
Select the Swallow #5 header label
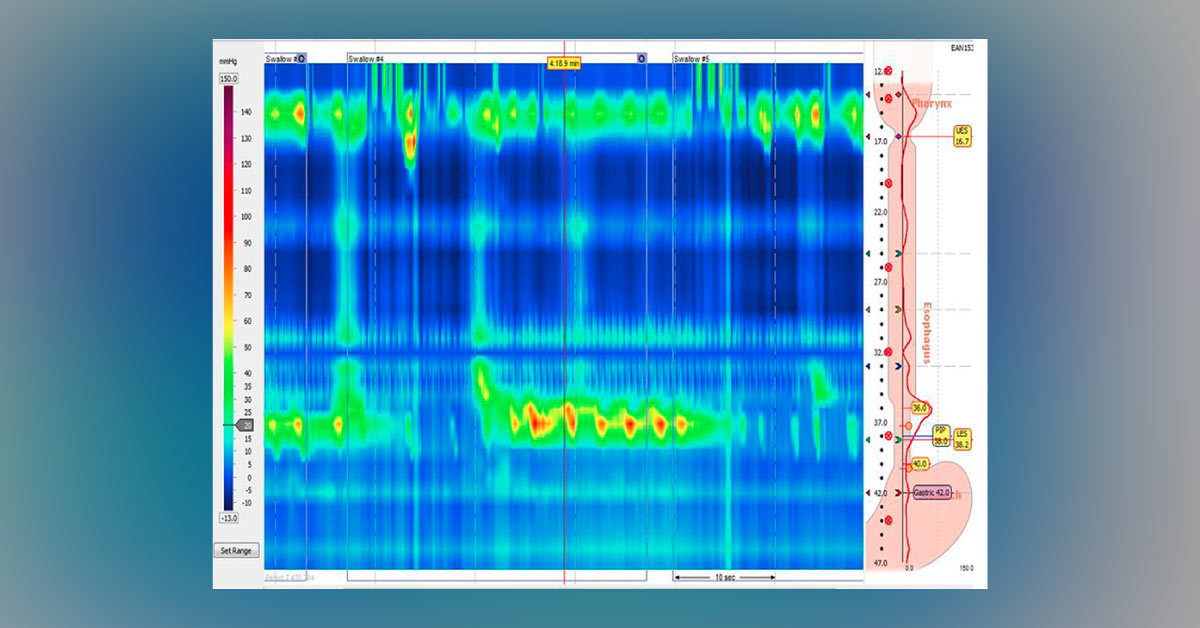pyautogui.click(x=692, y=59)
